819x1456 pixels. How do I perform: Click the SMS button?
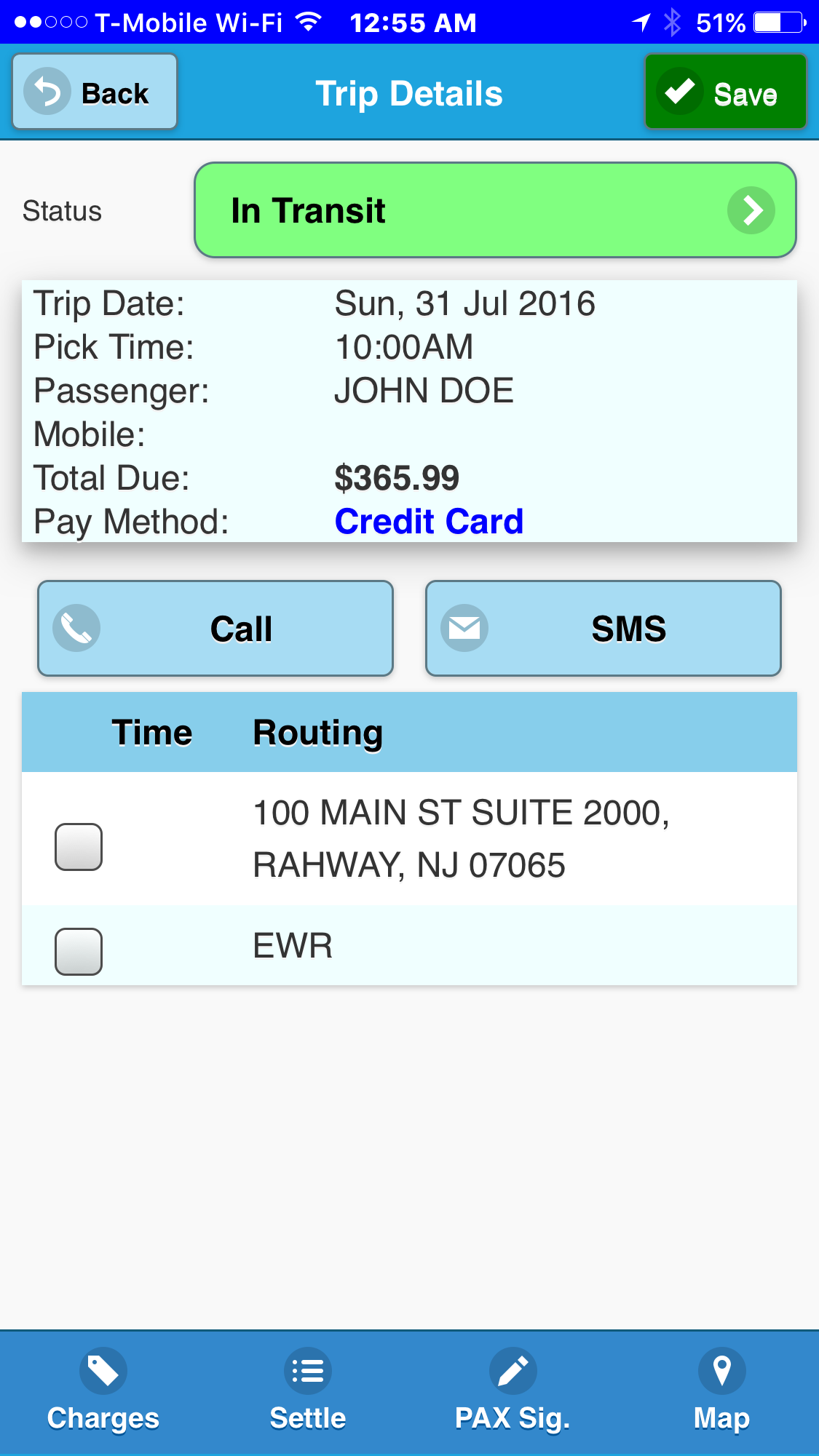[604, 628]
